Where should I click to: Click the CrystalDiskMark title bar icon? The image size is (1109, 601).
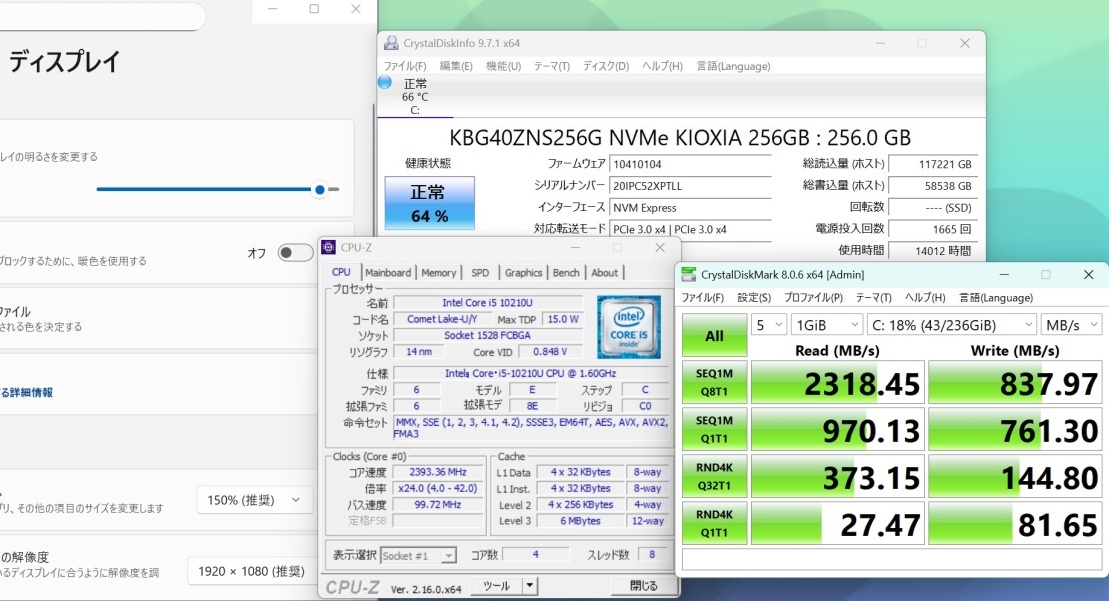(689, 274)
